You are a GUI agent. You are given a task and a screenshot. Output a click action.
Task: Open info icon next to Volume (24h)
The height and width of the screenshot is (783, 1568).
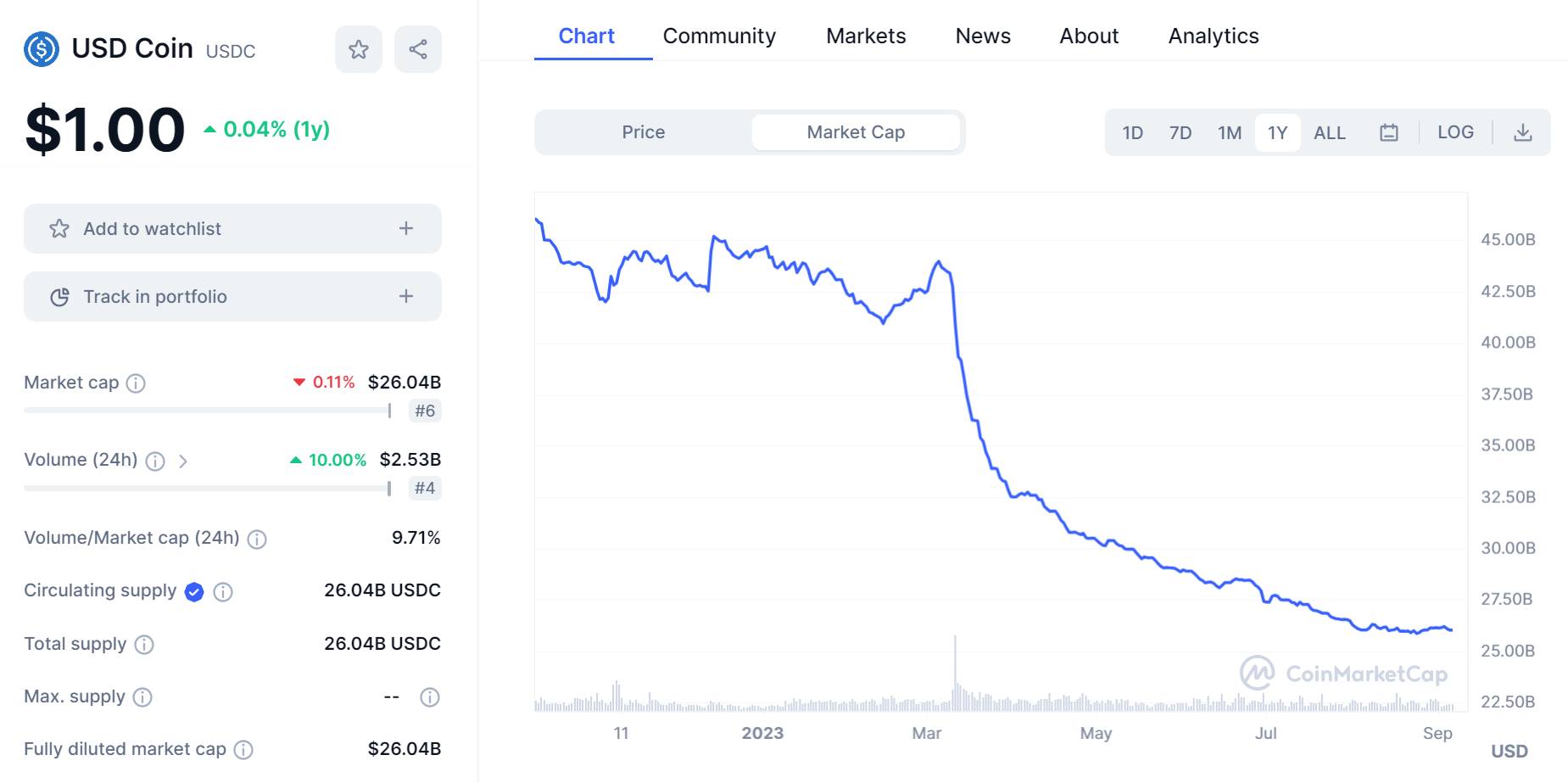(155, 461)
